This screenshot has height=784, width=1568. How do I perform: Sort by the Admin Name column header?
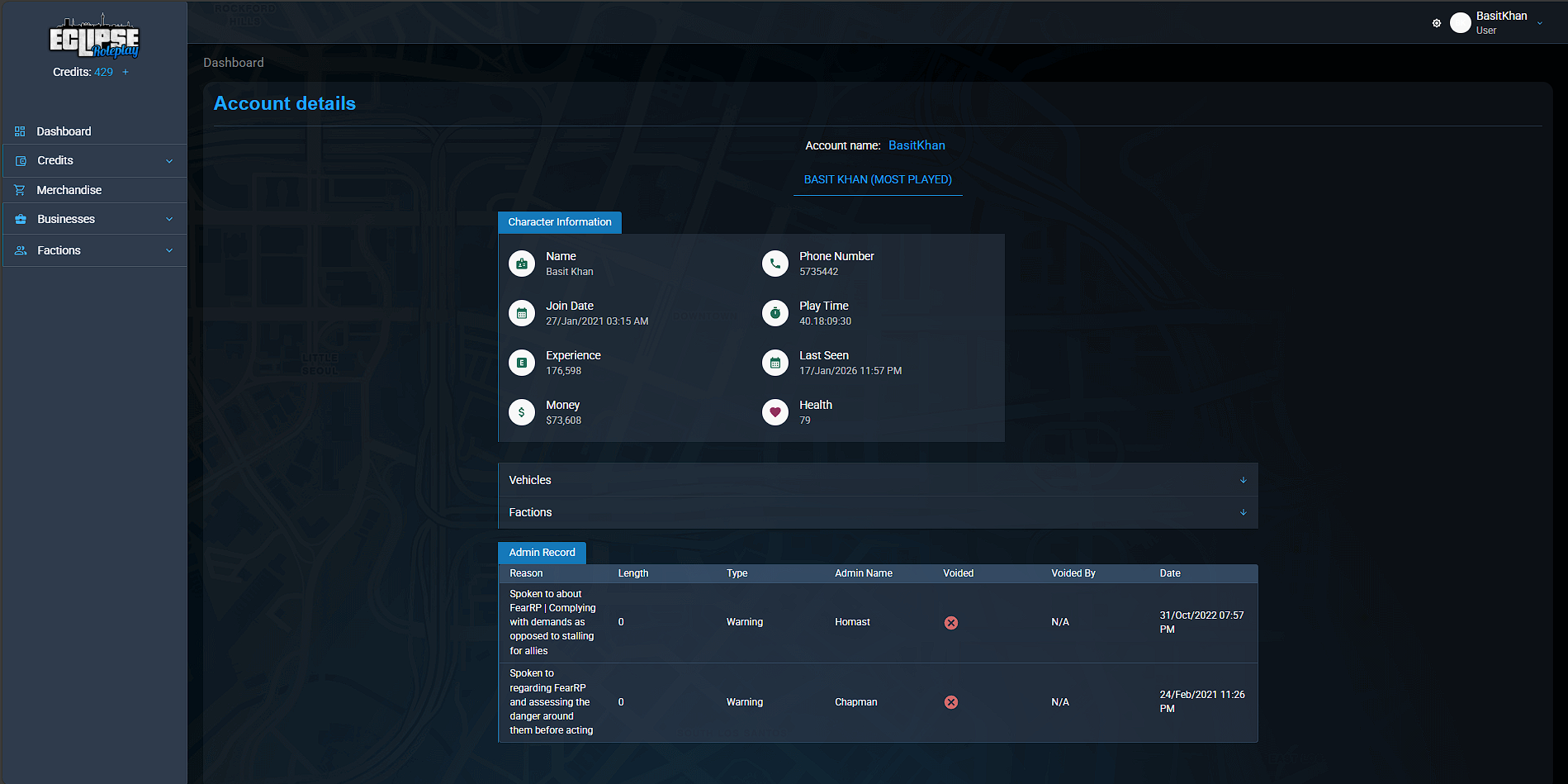tap(864, 573)
